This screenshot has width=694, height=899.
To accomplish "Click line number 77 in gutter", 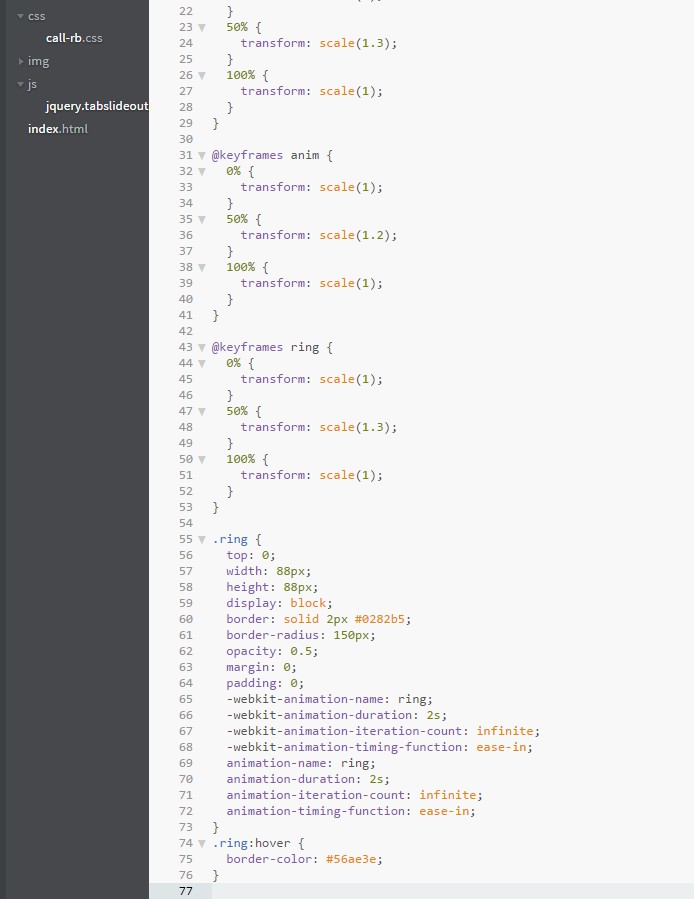I will tap(186, 891).
